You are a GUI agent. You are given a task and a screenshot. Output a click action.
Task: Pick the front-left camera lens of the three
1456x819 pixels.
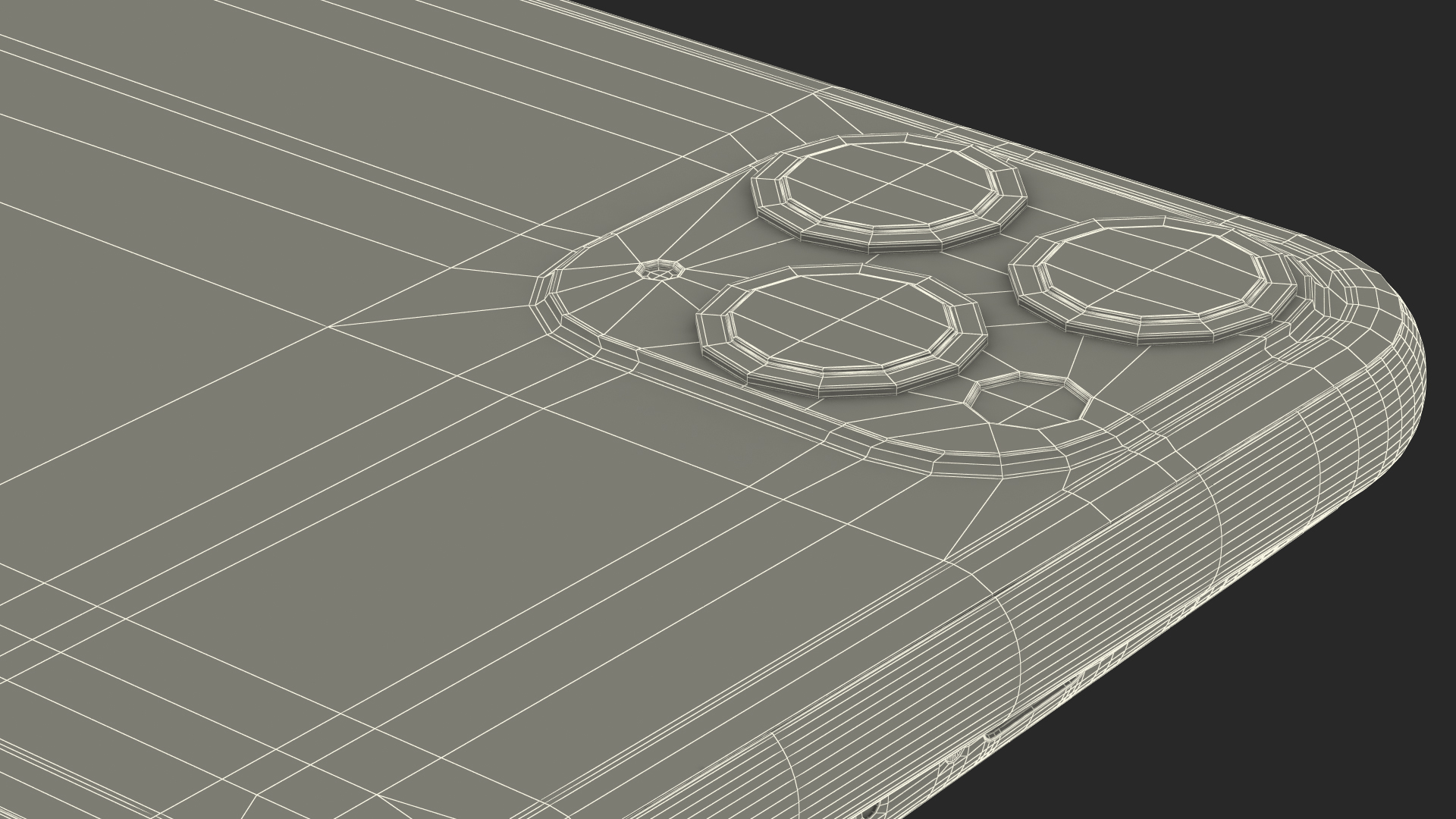pos(843,330)
